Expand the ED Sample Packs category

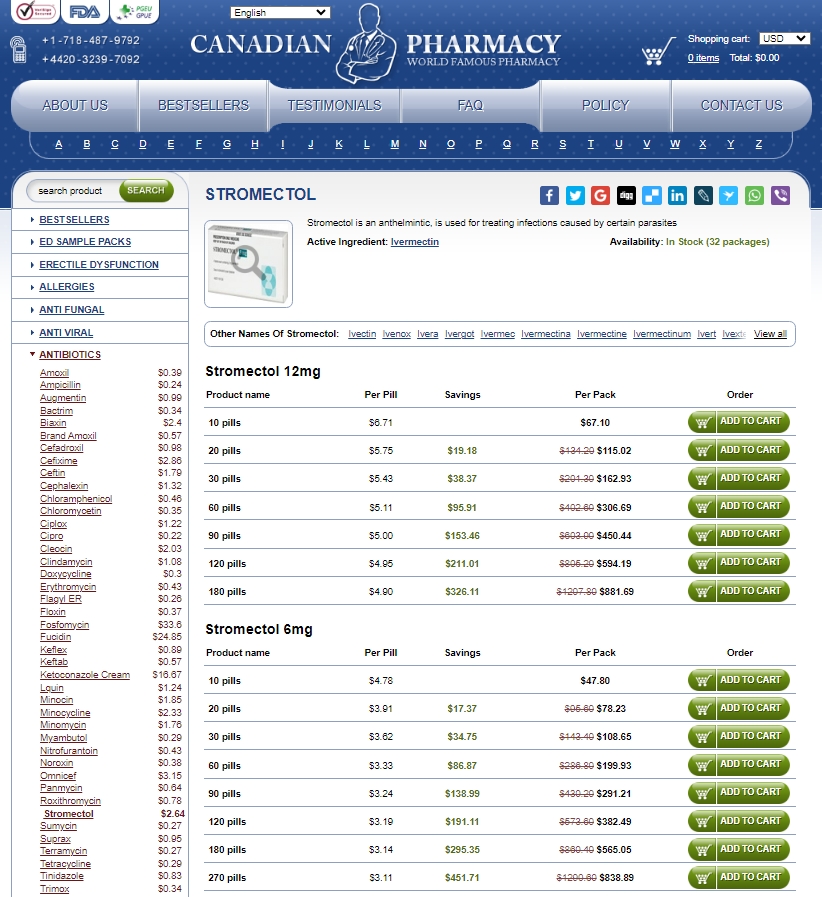click(85, 242)
